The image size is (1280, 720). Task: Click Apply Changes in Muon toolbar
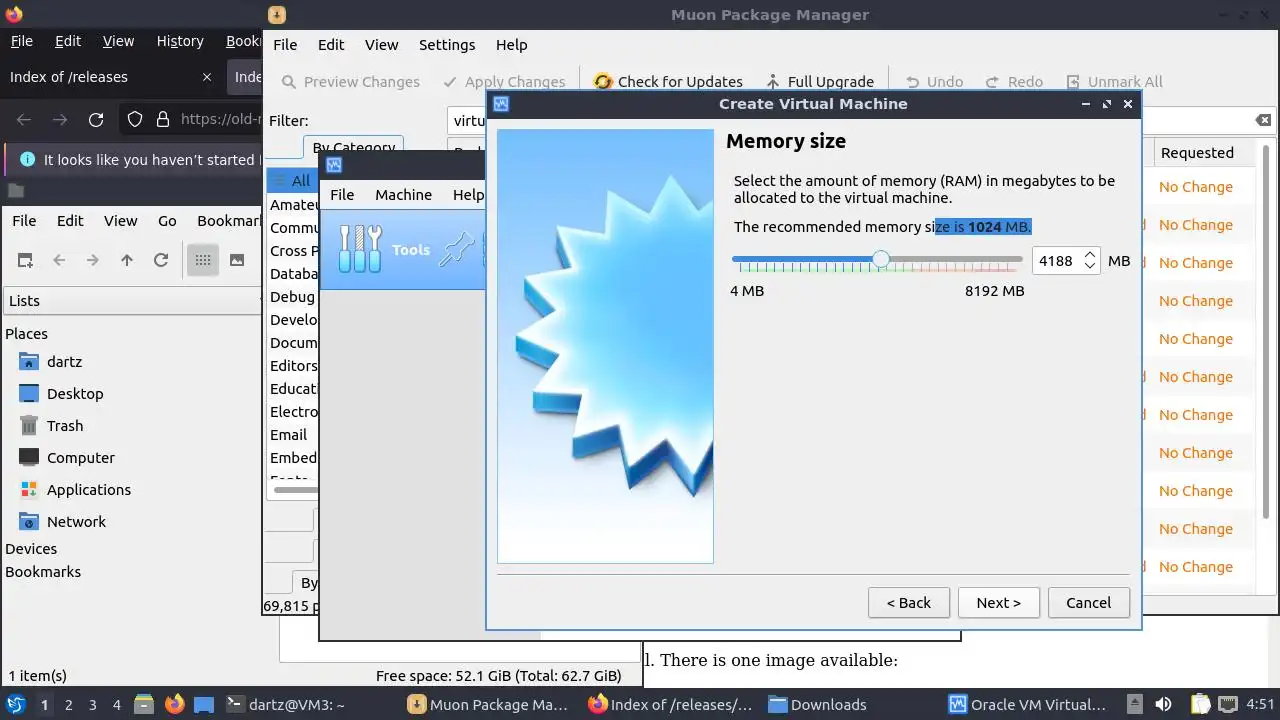tap(503, 82)
